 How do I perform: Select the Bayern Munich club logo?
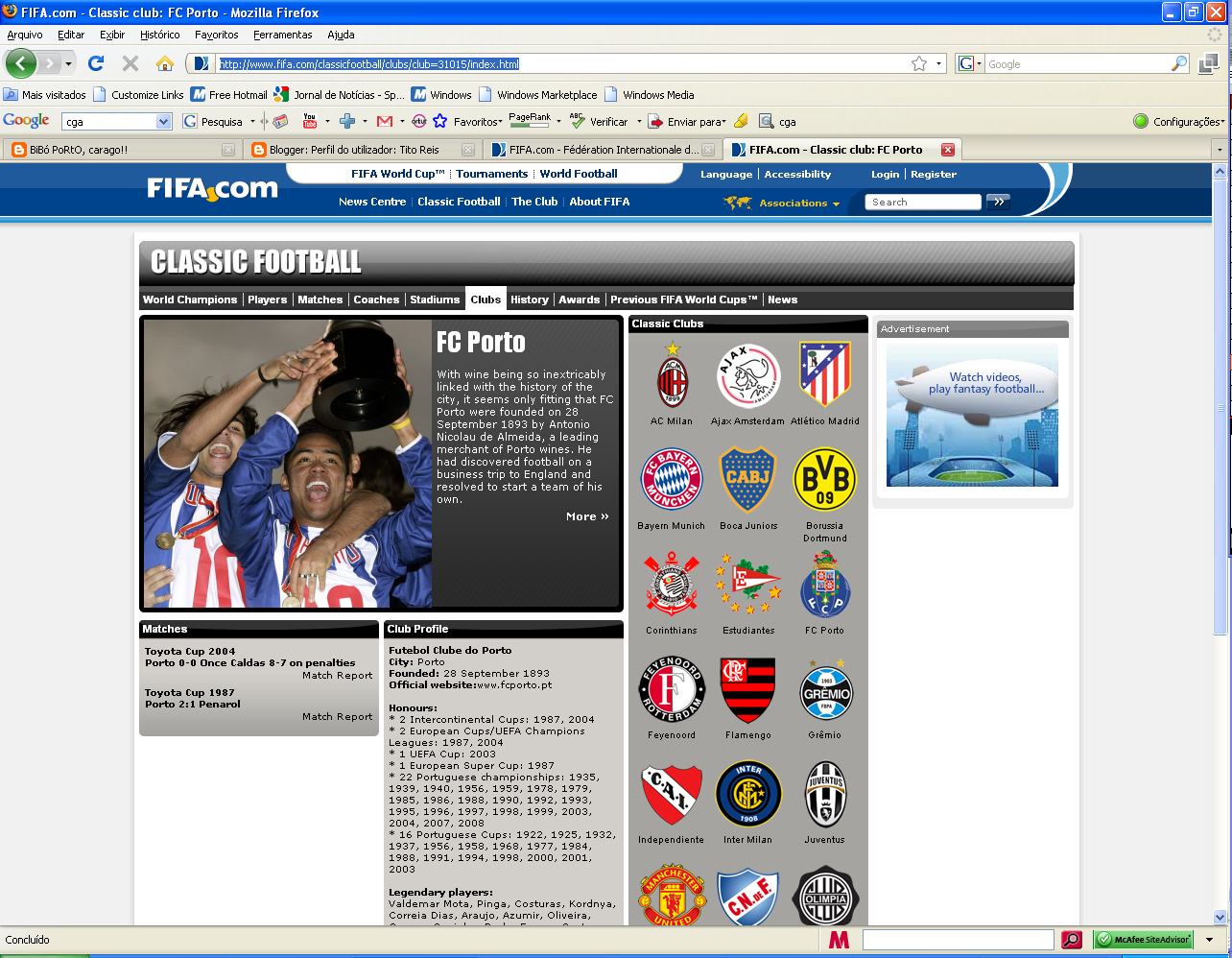[672, 479]
